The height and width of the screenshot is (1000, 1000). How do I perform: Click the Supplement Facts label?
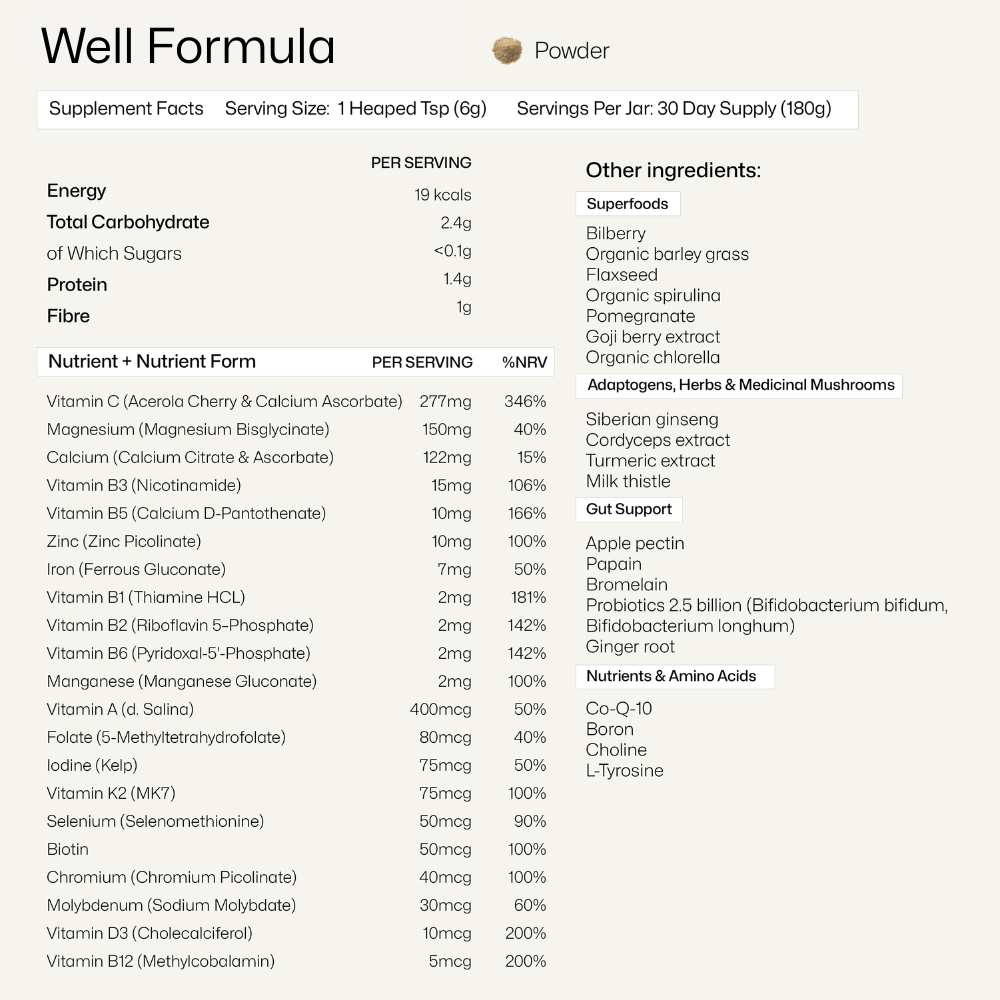click(x=126, y=109)
